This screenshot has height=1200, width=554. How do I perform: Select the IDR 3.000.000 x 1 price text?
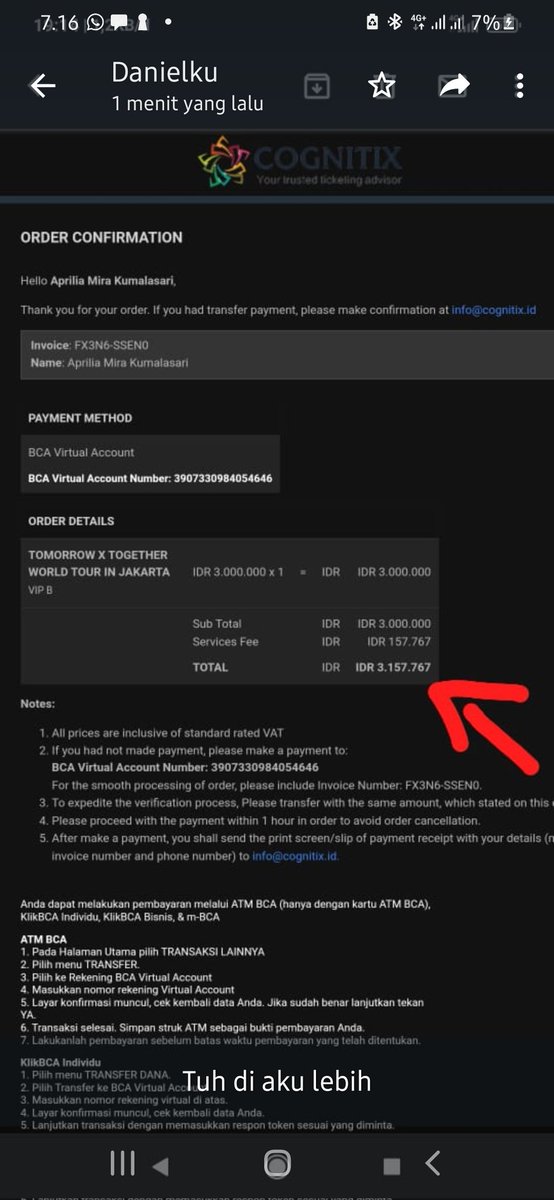tap(238, 572)
